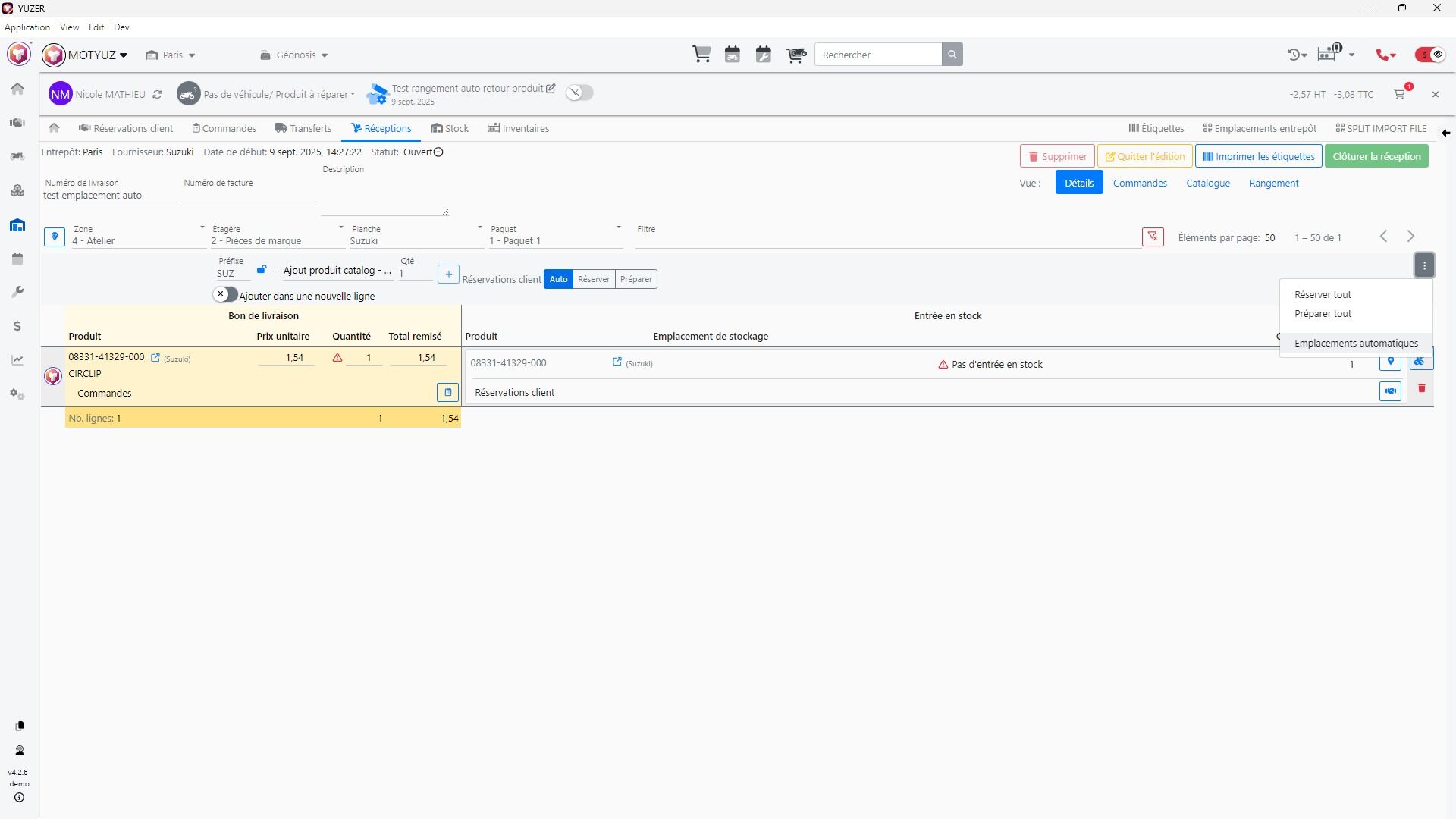Click 'Clôturer la réception' button
The width and height of the screenshot is (1456, 819).
tap(1376, 156)
